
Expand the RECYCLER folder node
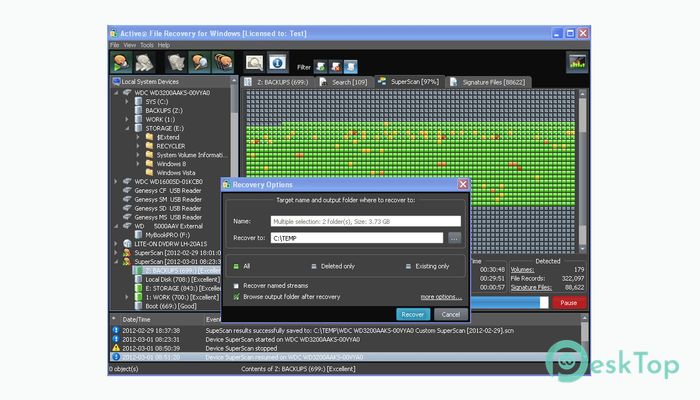click(x=138, y=146)
